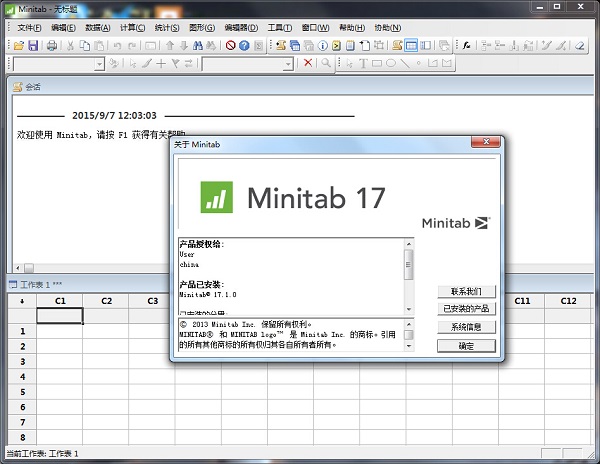Click the 系统信息 button

click(x=466, y=327)
